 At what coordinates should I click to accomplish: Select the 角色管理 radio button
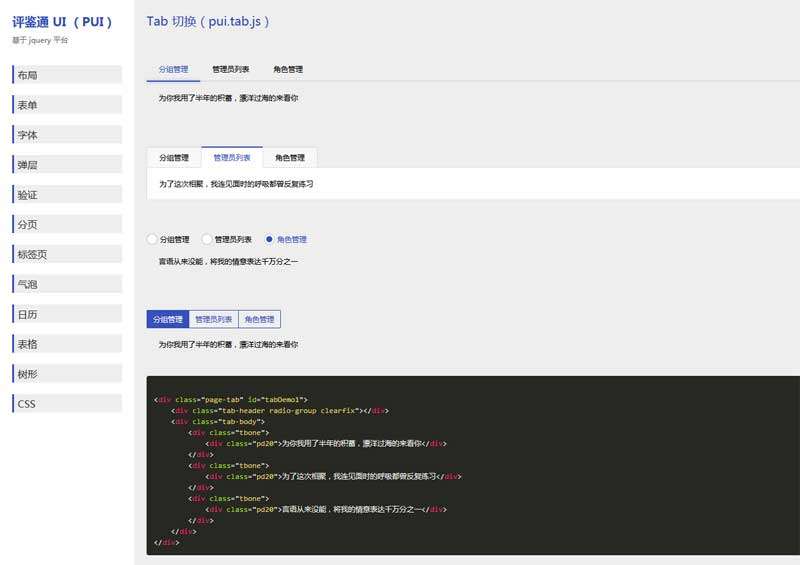[x=270, y=240]
